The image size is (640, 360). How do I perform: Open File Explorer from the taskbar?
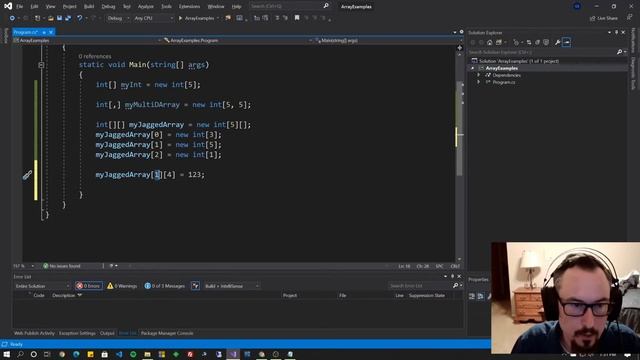147,354
